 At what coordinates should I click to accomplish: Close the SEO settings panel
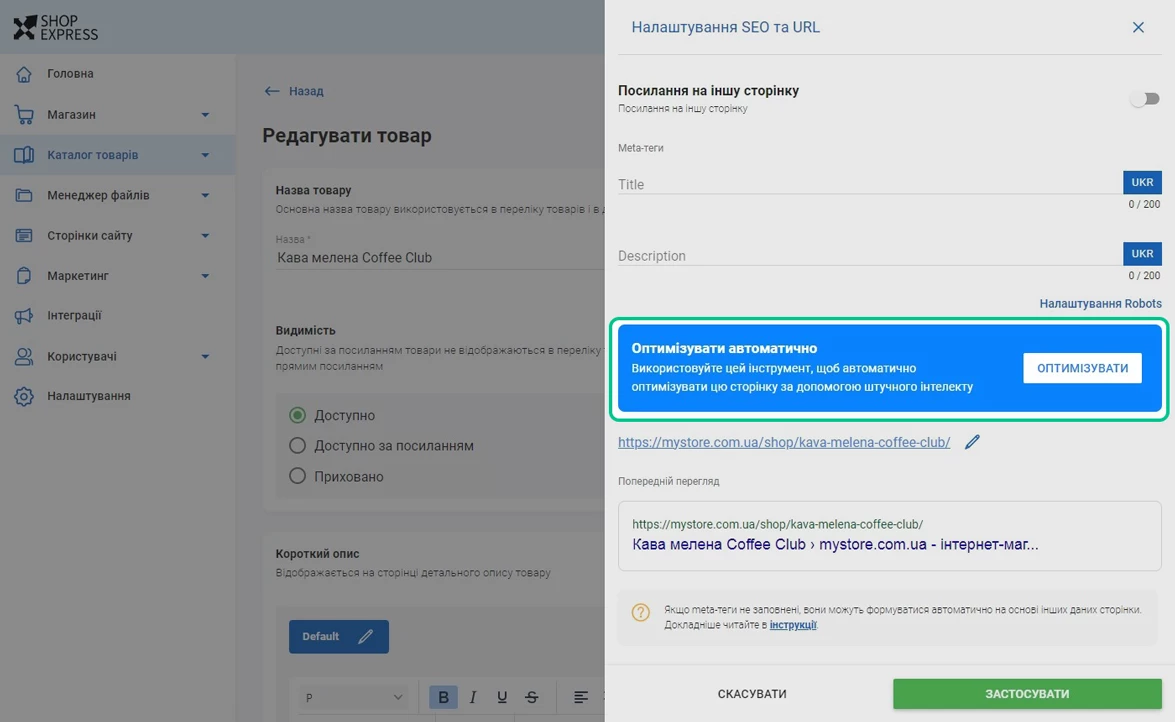(1138, 28)
